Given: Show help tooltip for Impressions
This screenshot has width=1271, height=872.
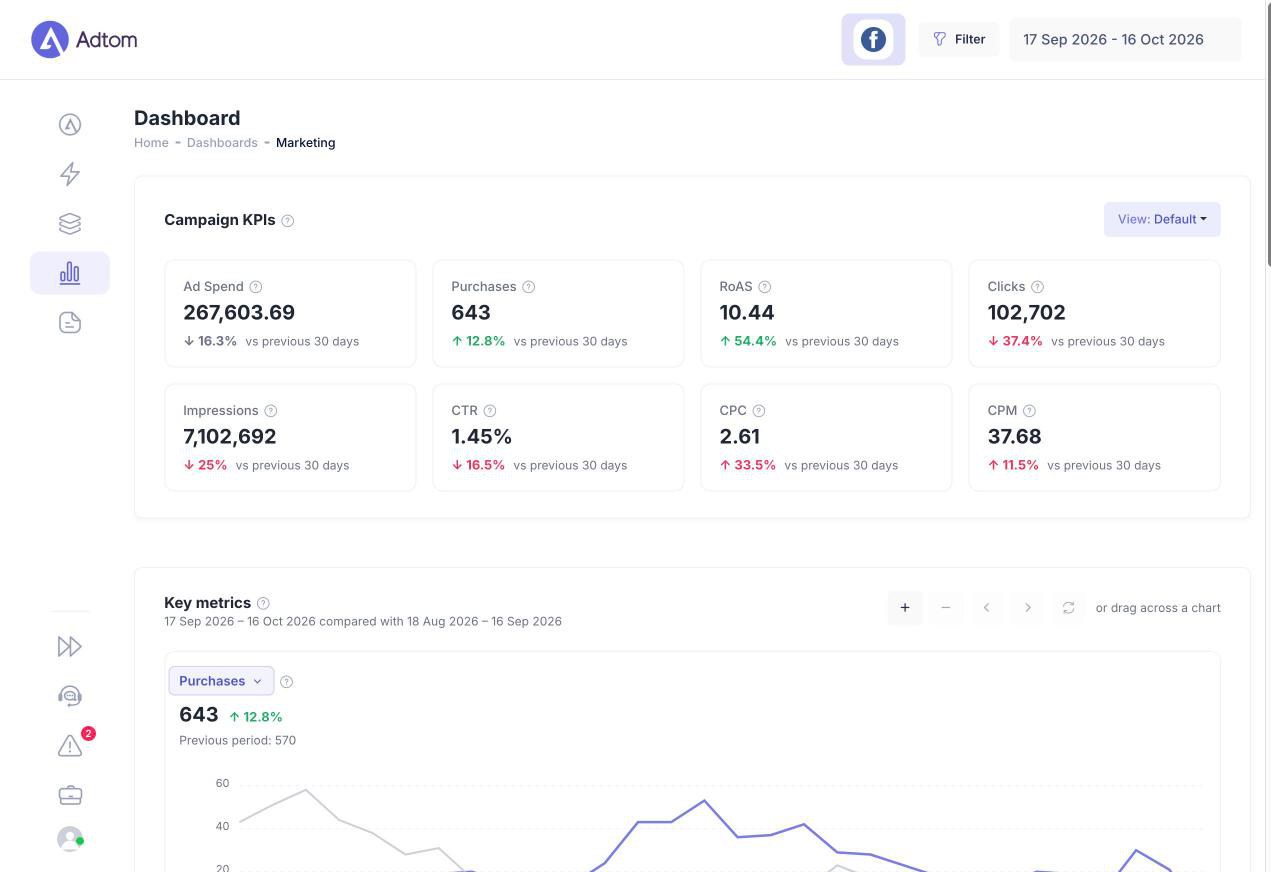Looking at the screenshot, I should click(271, 411).
